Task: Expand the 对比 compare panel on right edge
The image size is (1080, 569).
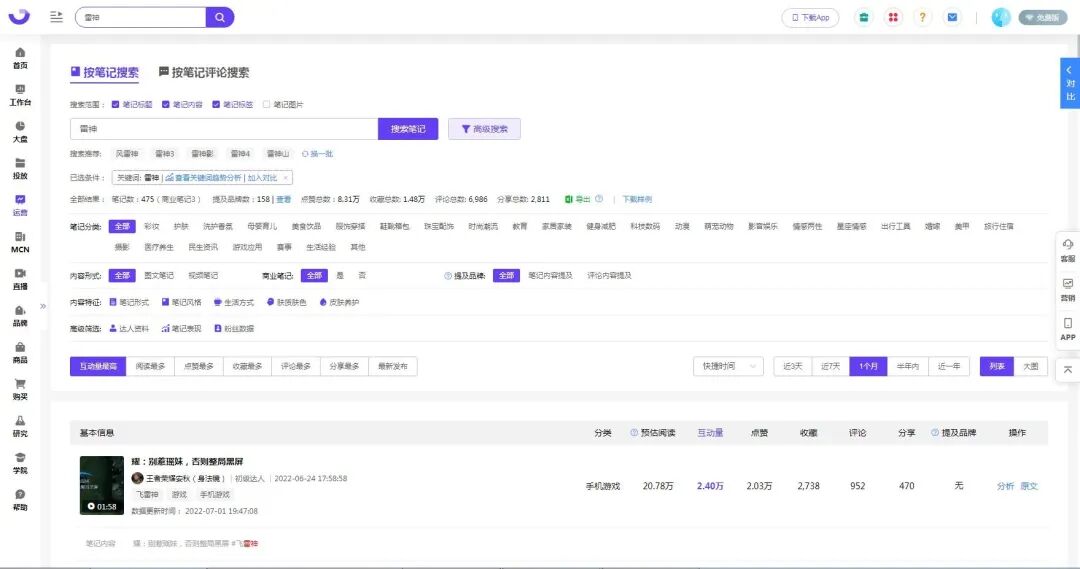Action: tap(1070, 83)
